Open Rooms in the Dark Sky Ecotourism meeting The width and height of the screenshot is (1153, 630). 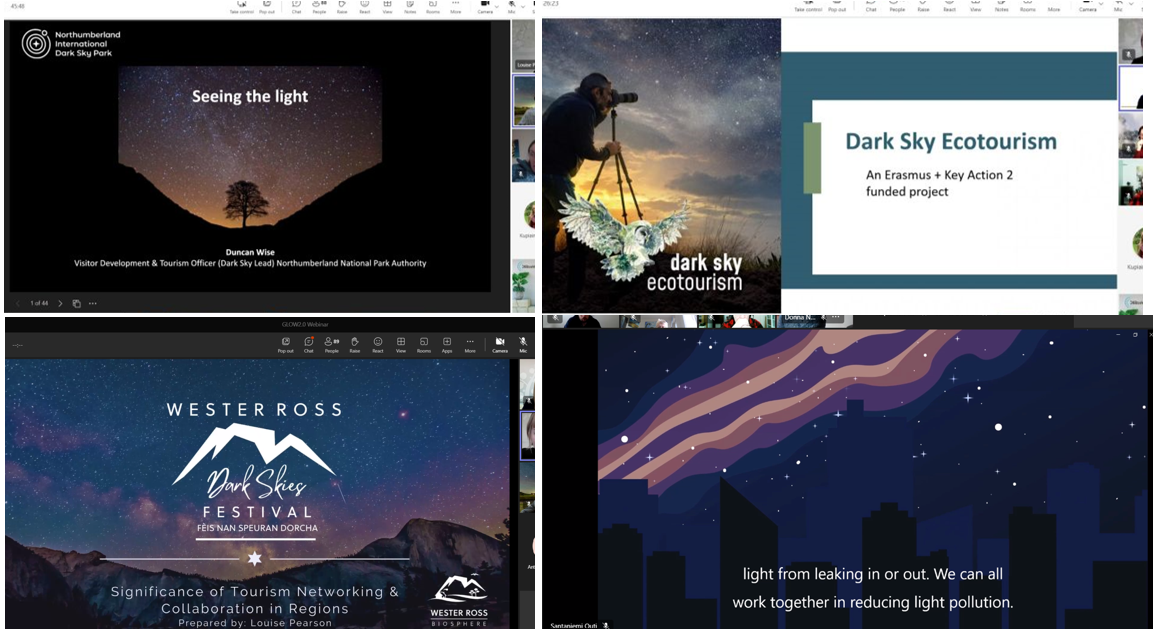tap(1027, 7)
